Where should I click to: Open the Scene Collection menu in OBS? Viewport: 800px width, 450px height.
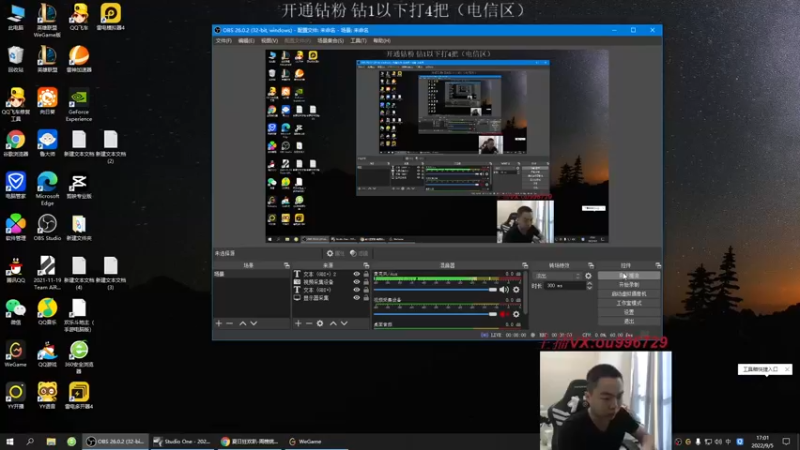pos(330,40)
